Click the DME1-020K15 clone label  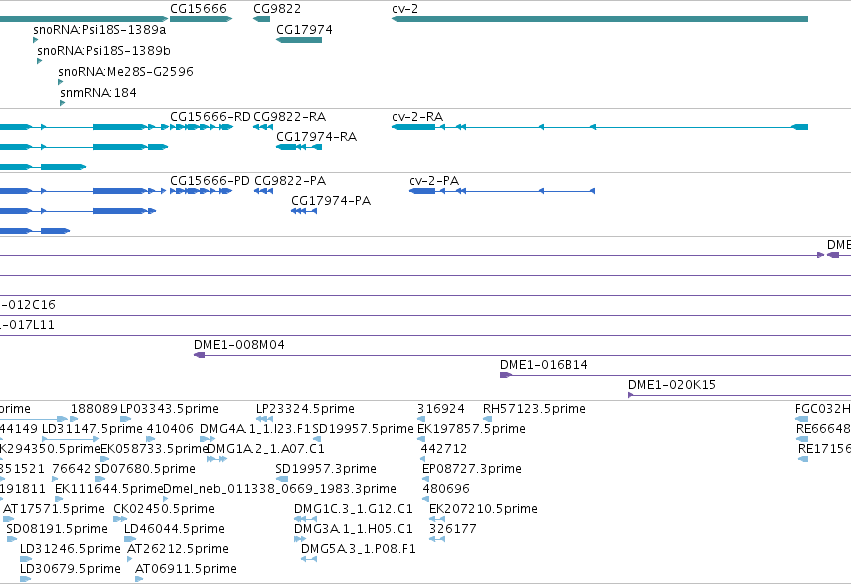tap(672, 385)
